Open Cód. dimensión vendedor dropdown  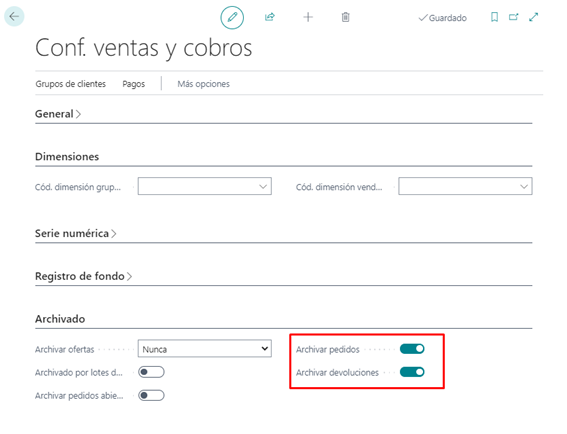click(x=465, y=186)
